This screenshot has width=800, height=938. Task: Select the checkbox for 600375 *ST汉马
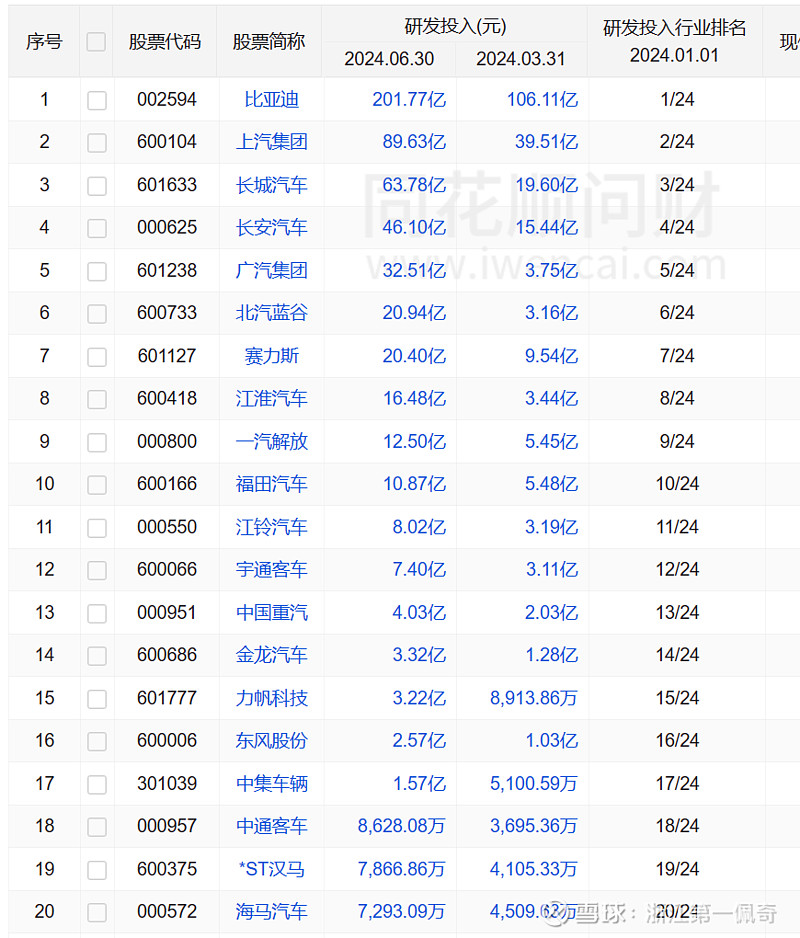coord(97,870)
